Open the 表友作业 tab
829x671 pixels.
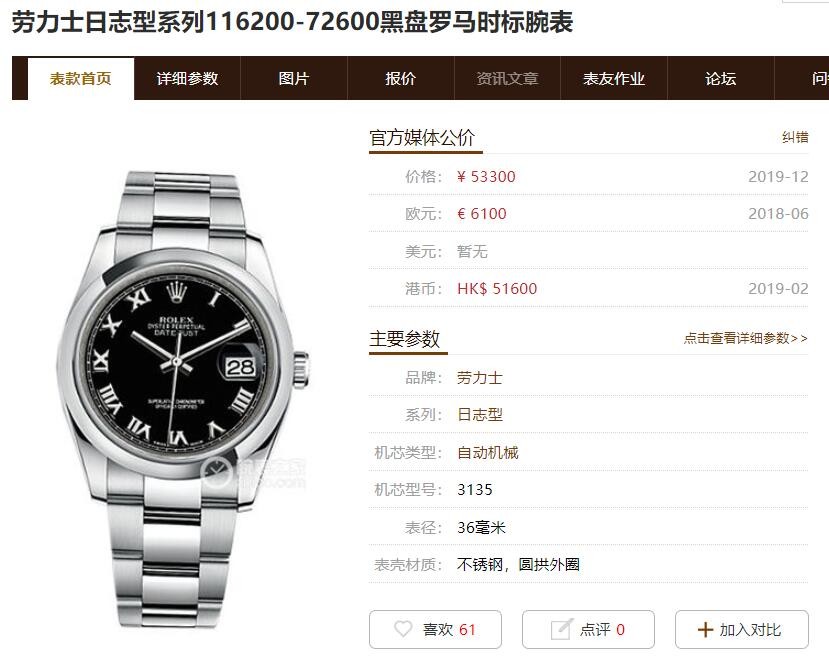pos(614,78)
